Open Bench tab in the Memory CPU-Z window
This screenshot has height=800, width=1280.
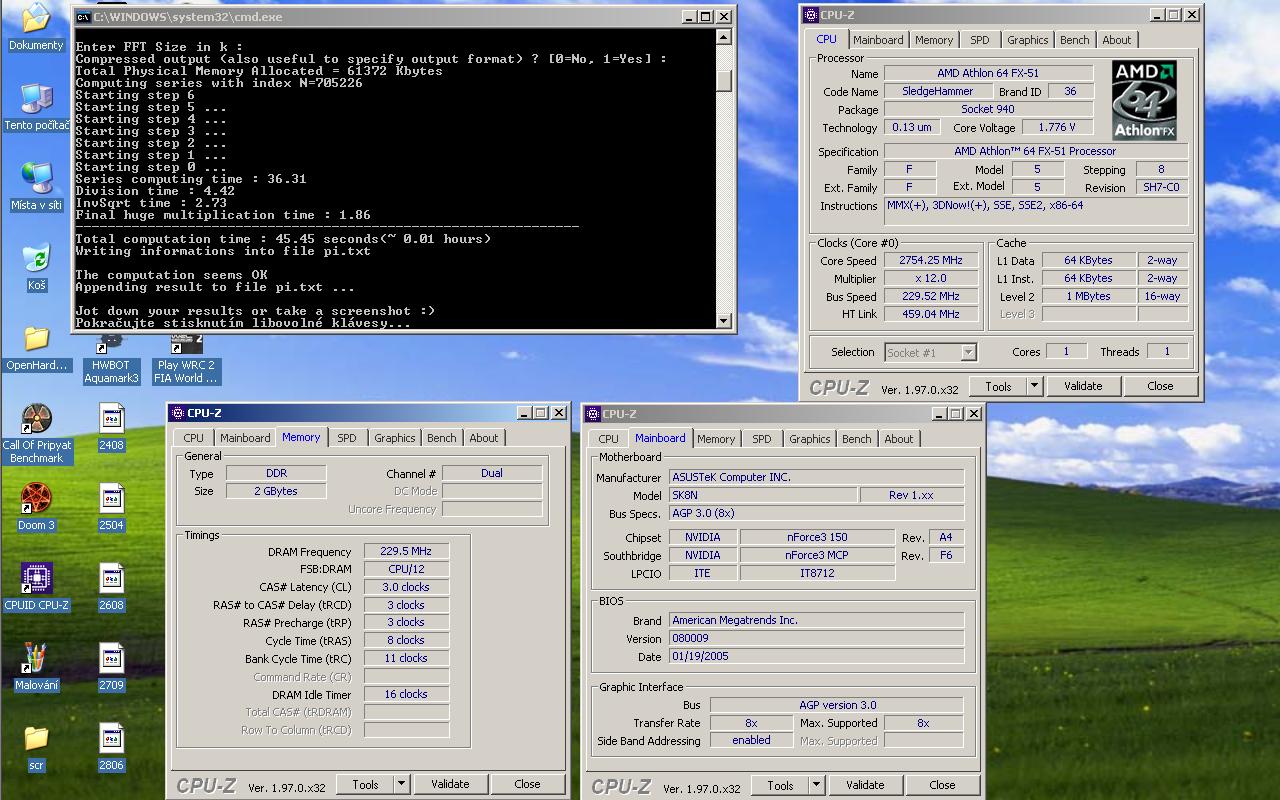442,438
